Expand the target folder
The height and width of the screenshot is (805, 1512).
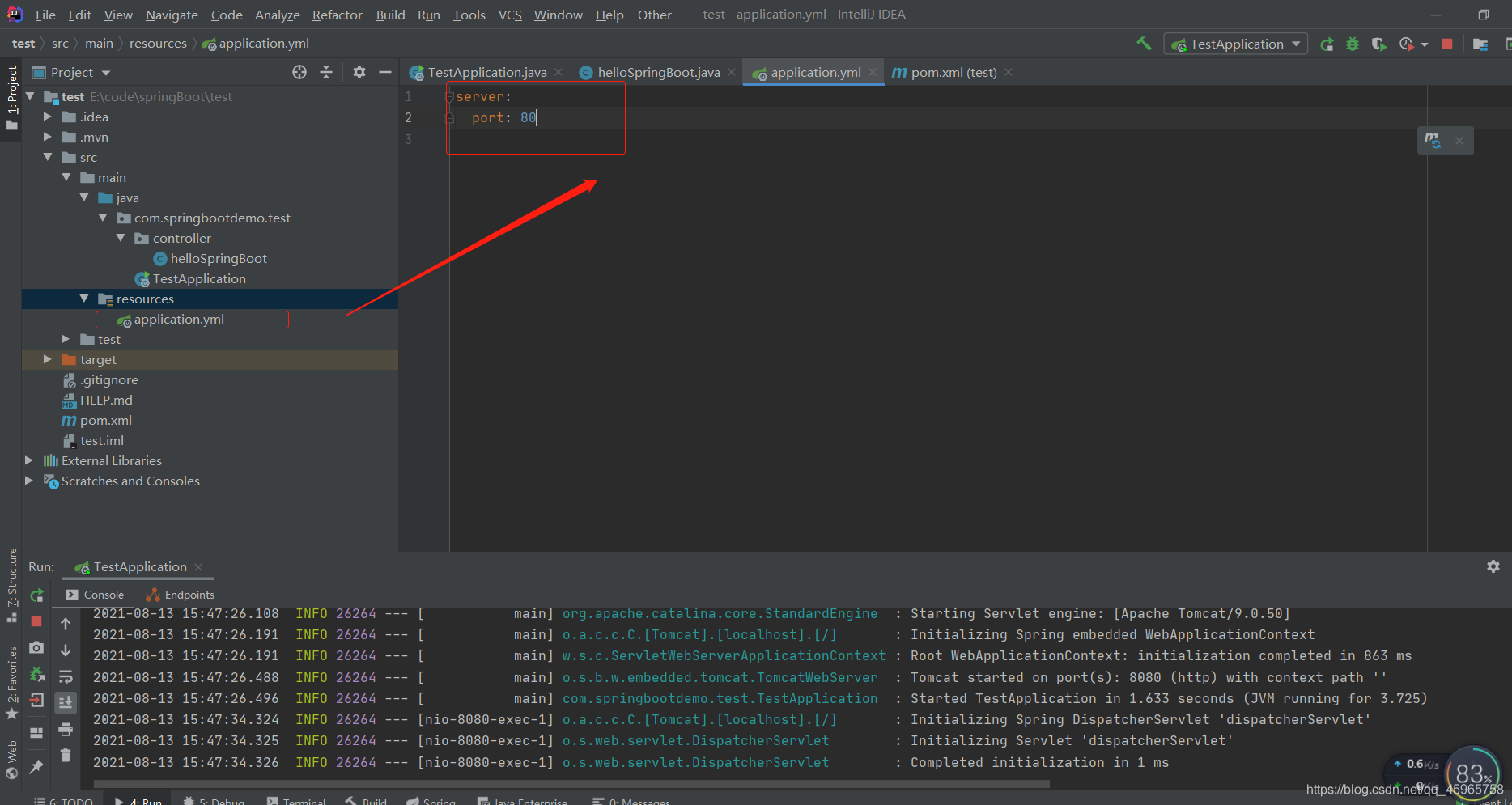pyautogui.click(x=48, y=359)
